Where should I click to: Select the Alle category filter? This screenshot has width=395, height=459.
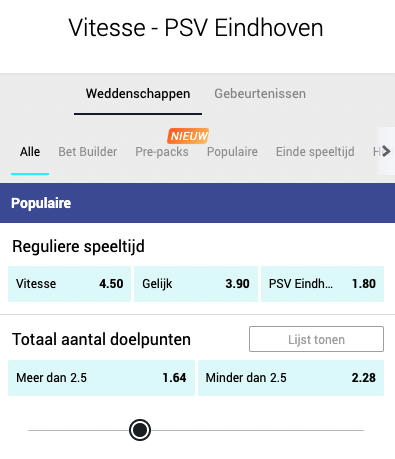30,152
